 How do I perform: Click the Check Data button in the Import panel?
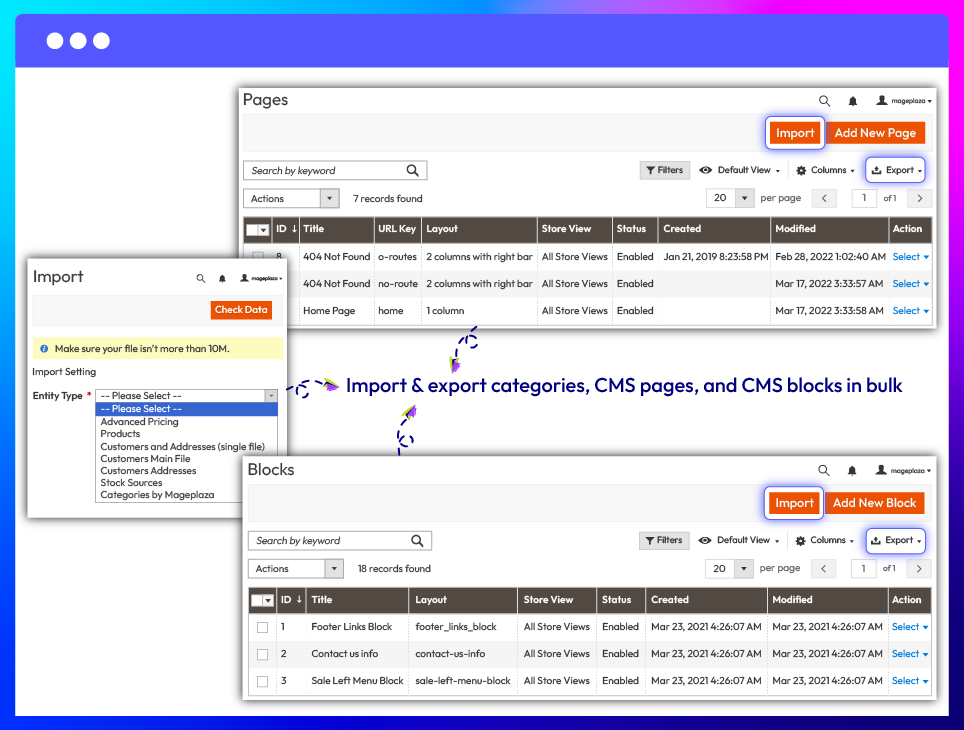coord(241,310)
